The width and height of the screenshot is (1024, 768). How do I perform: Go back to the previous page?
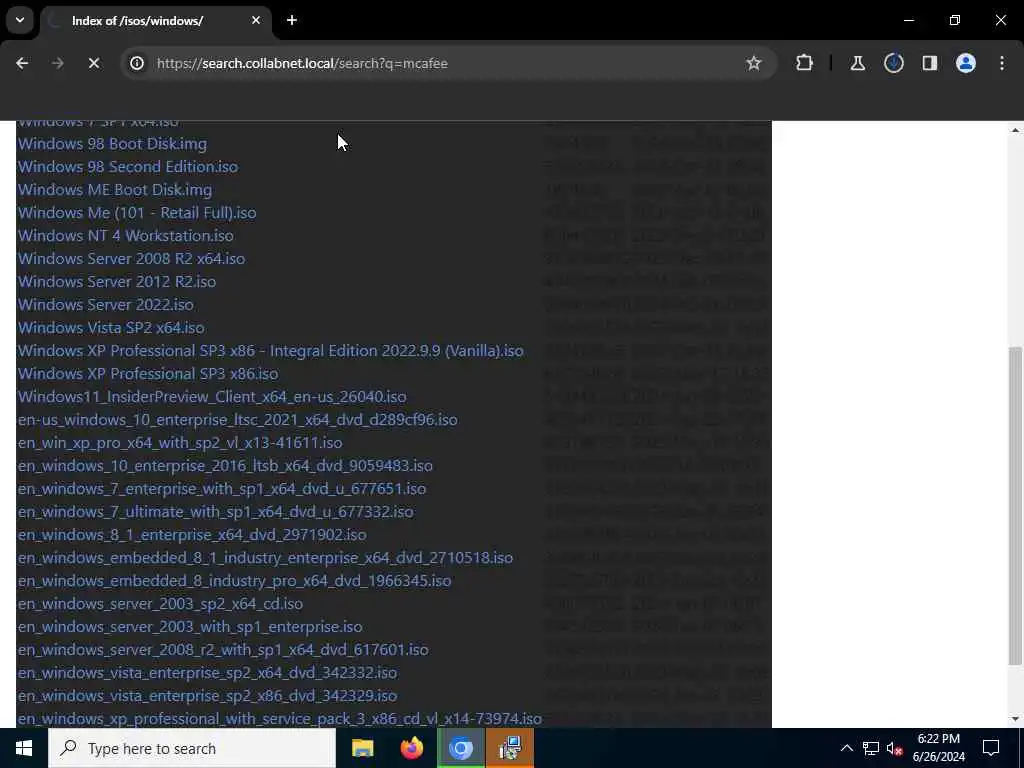point(22,63)
